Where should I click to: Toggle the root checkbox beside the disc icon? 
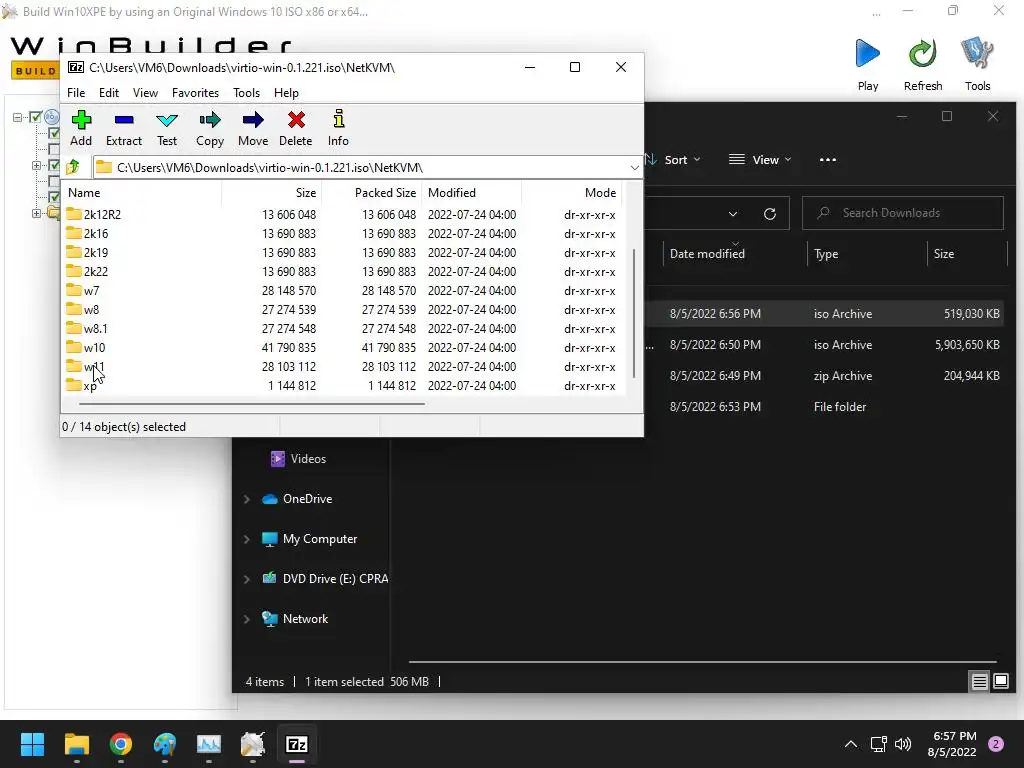(x=36, y=118)
